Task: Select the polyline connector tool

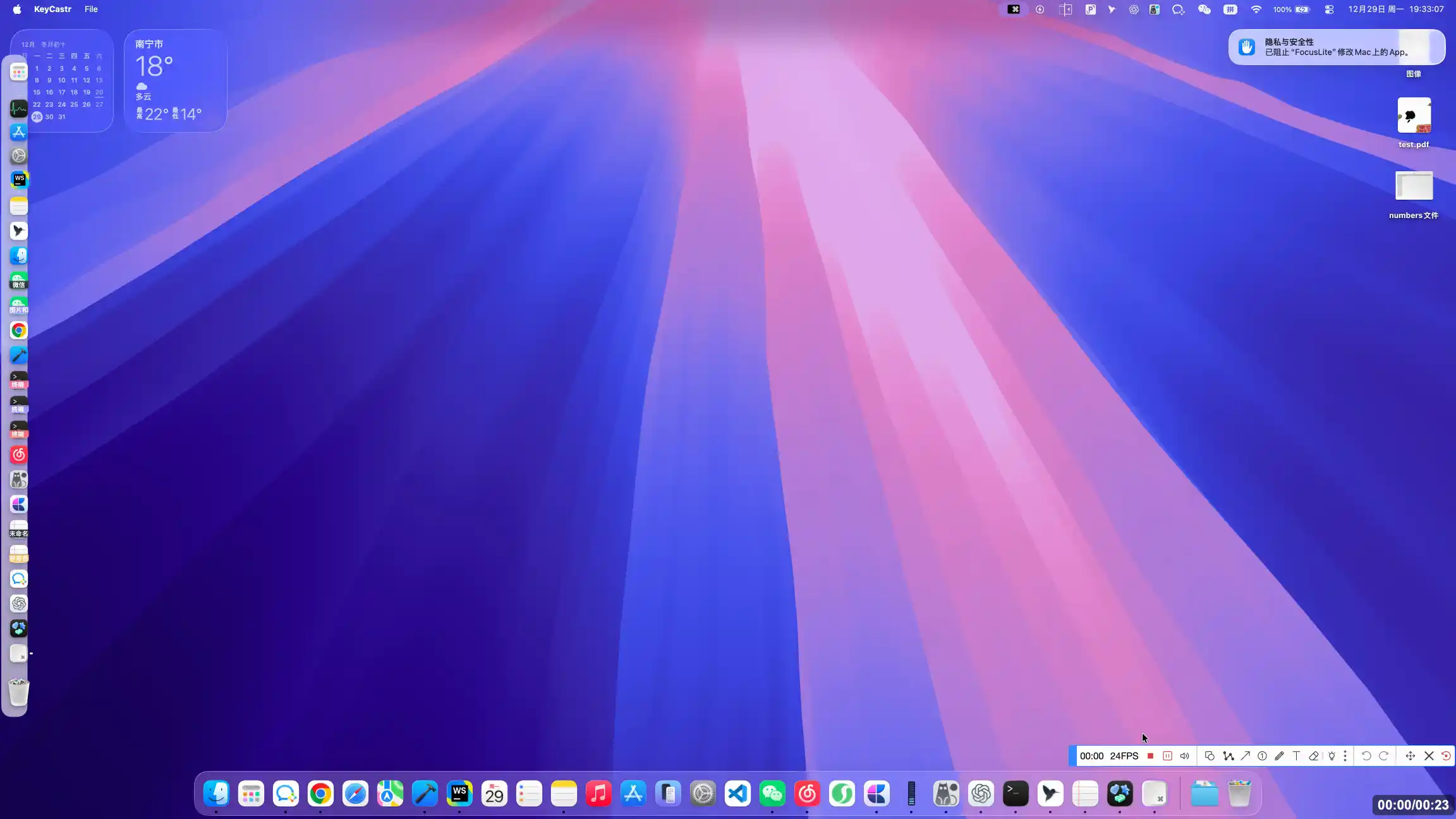Action: click(1228, 756)
